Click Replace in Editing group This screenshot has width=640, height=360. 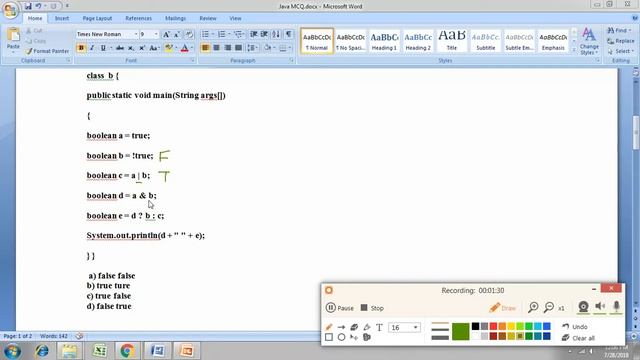point(620,41)
